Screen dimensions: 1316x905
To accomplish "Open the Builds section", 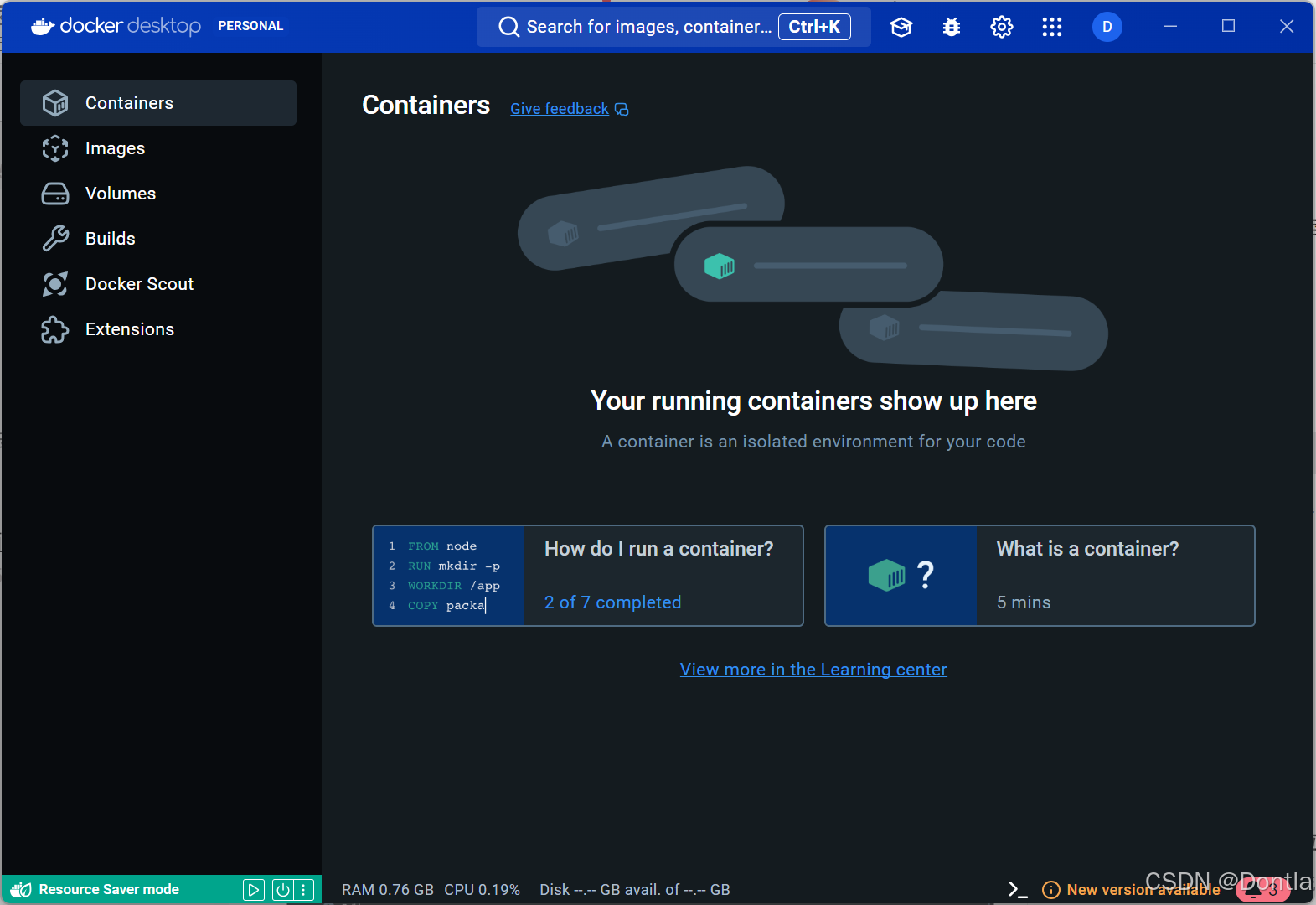I will (x=158, y=239).
